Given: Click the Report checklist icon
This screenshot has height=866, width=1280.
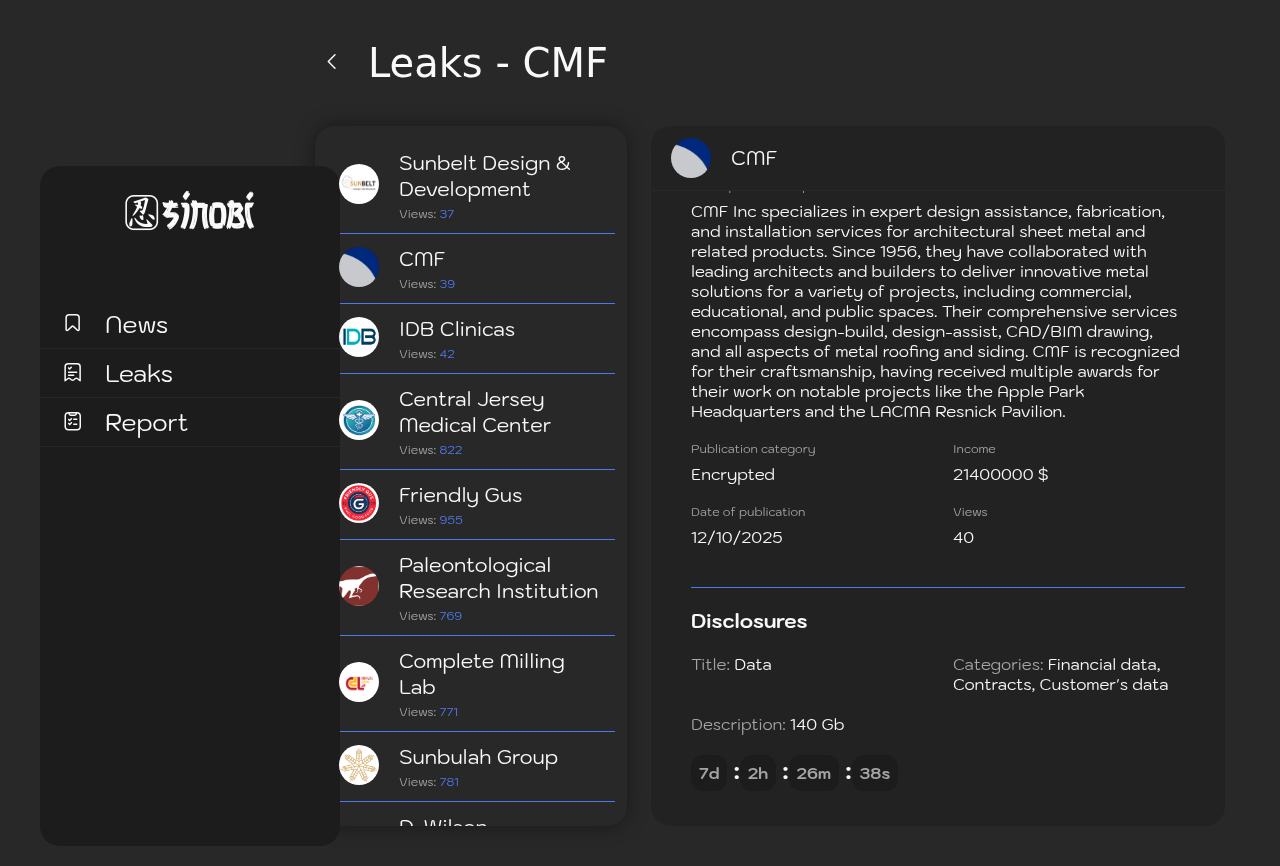Looking at the screenshot, I should (x=73, y=422).
